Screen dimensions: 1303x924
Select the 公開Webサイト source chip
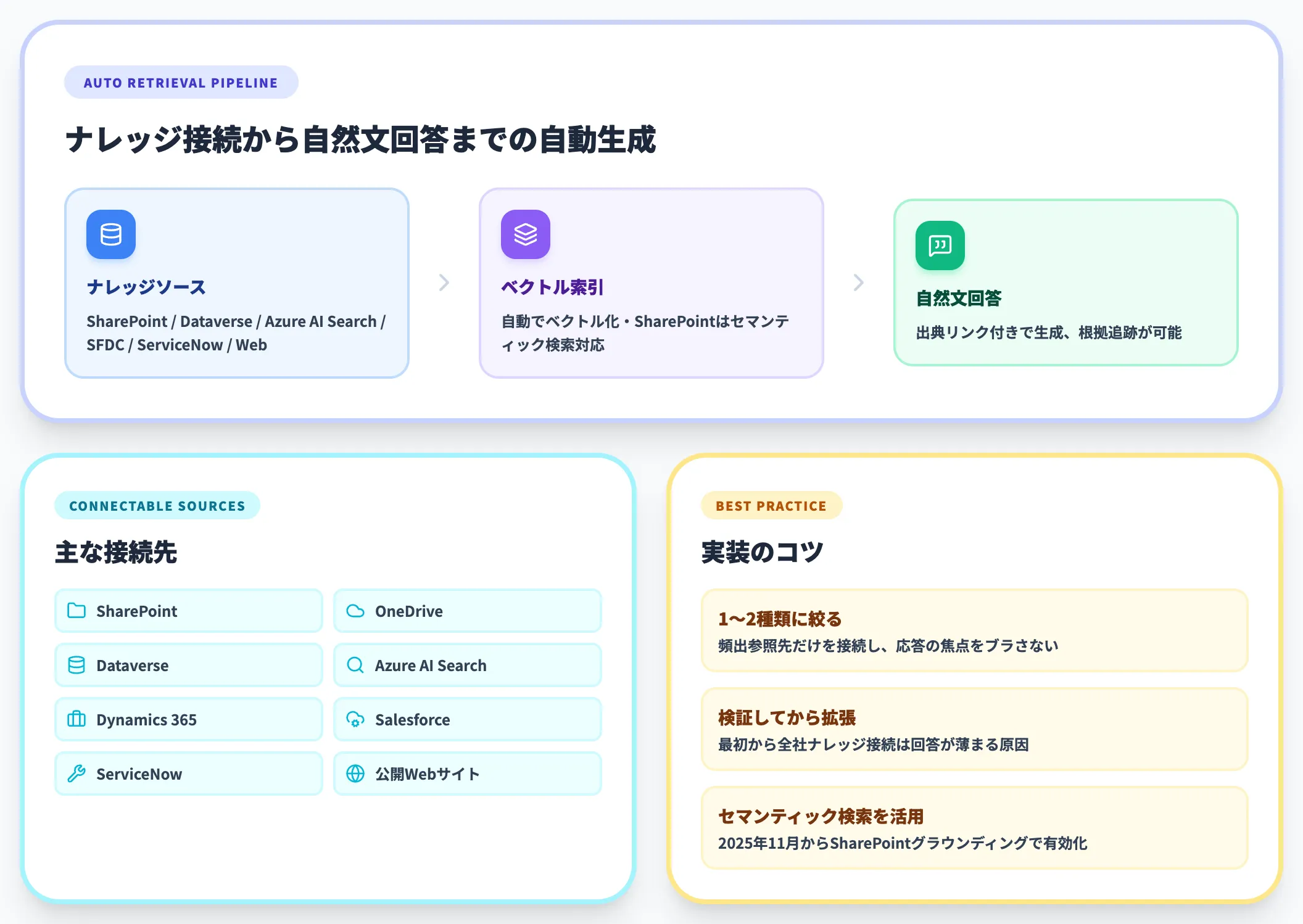(468, 773)
